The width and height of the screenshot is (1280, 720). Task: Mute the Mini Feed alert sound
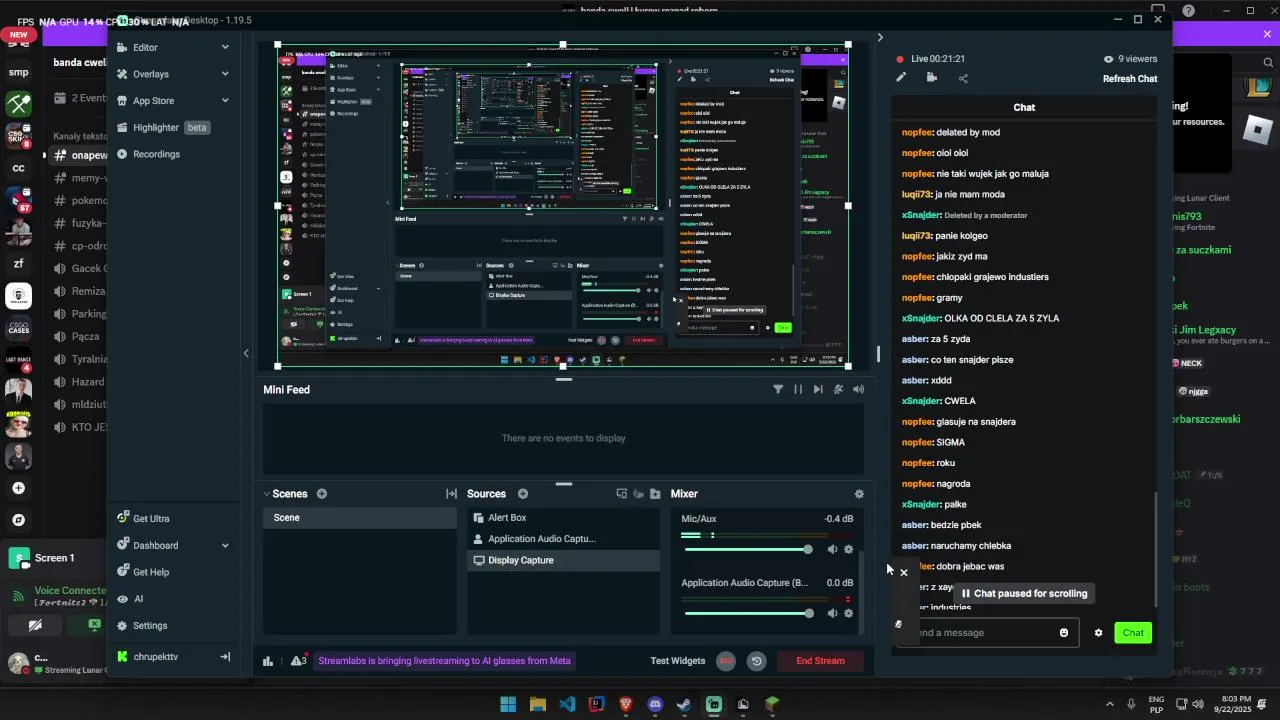pos(858,390)
